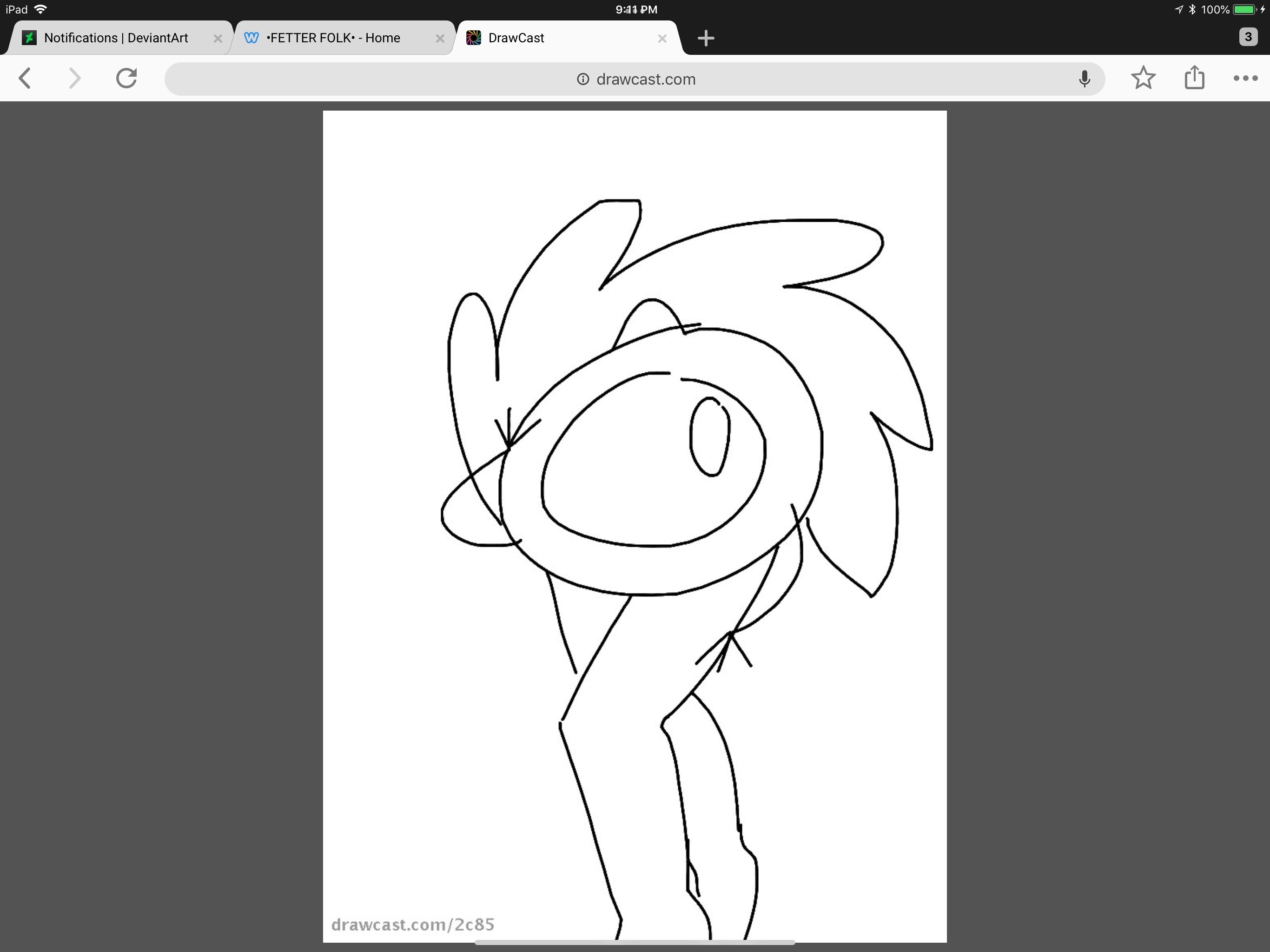The width and height of the screenshot is (1270, 952).
Task: Bookmark the page with the star icon
Action: tap(1143, 78)
